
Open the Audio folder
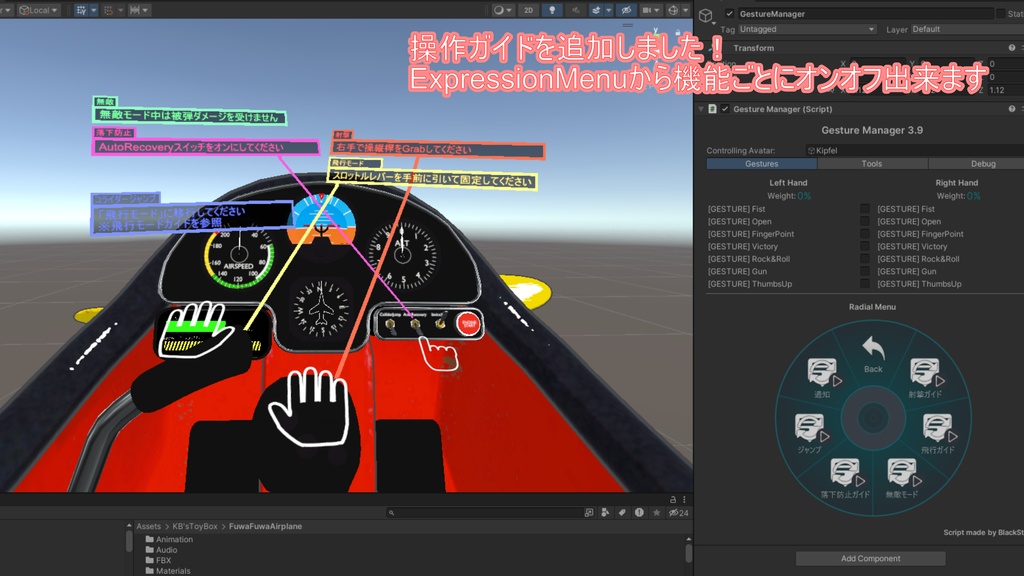(x=161, y=550)
